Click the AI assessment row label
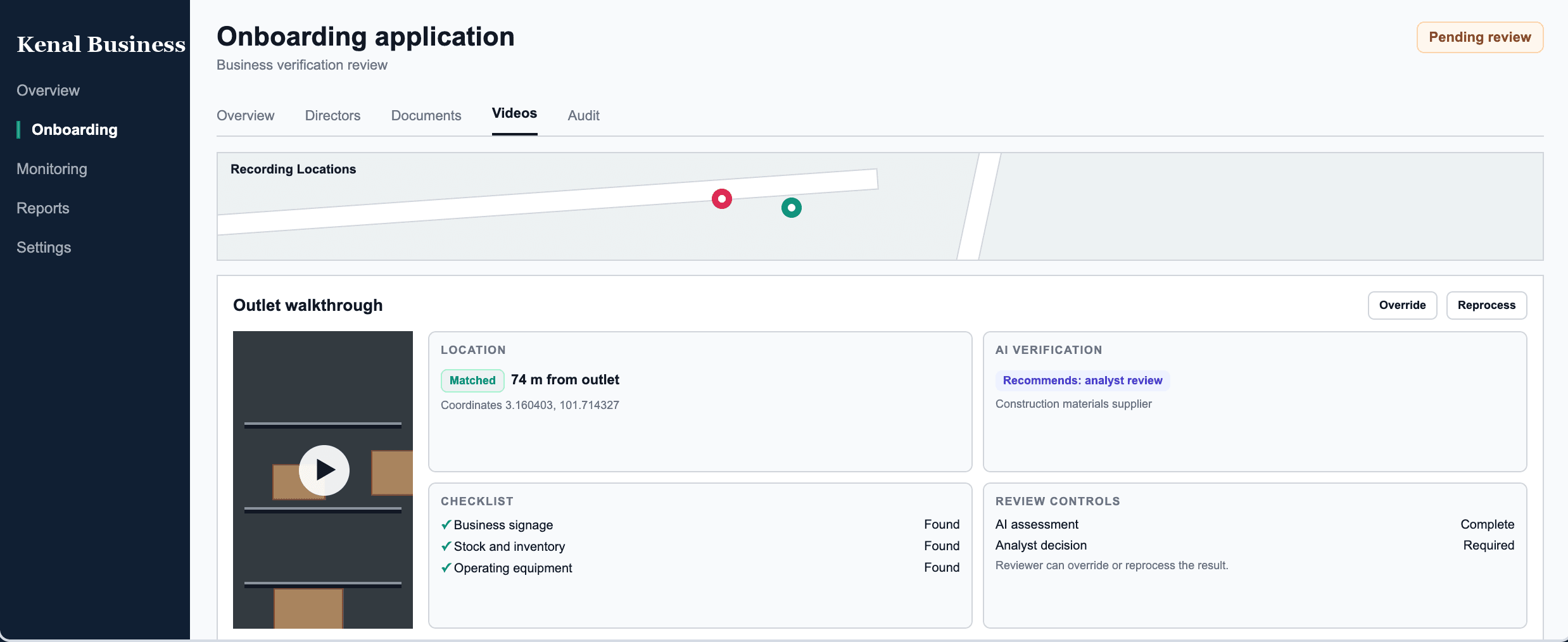1568x642 pixels. 1037,524
